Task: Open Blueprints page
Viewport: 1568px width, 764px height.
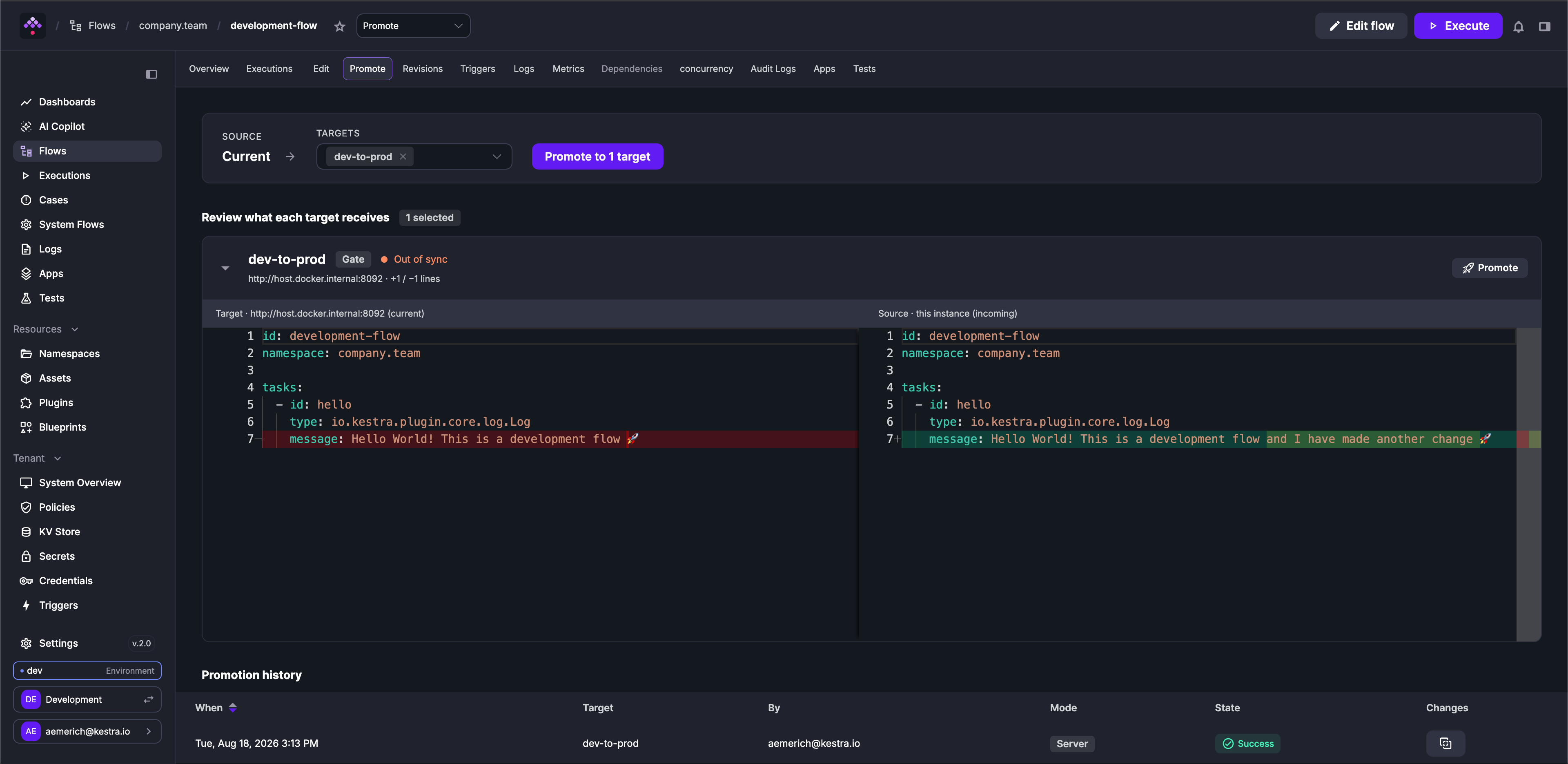Action: point(88,427)
